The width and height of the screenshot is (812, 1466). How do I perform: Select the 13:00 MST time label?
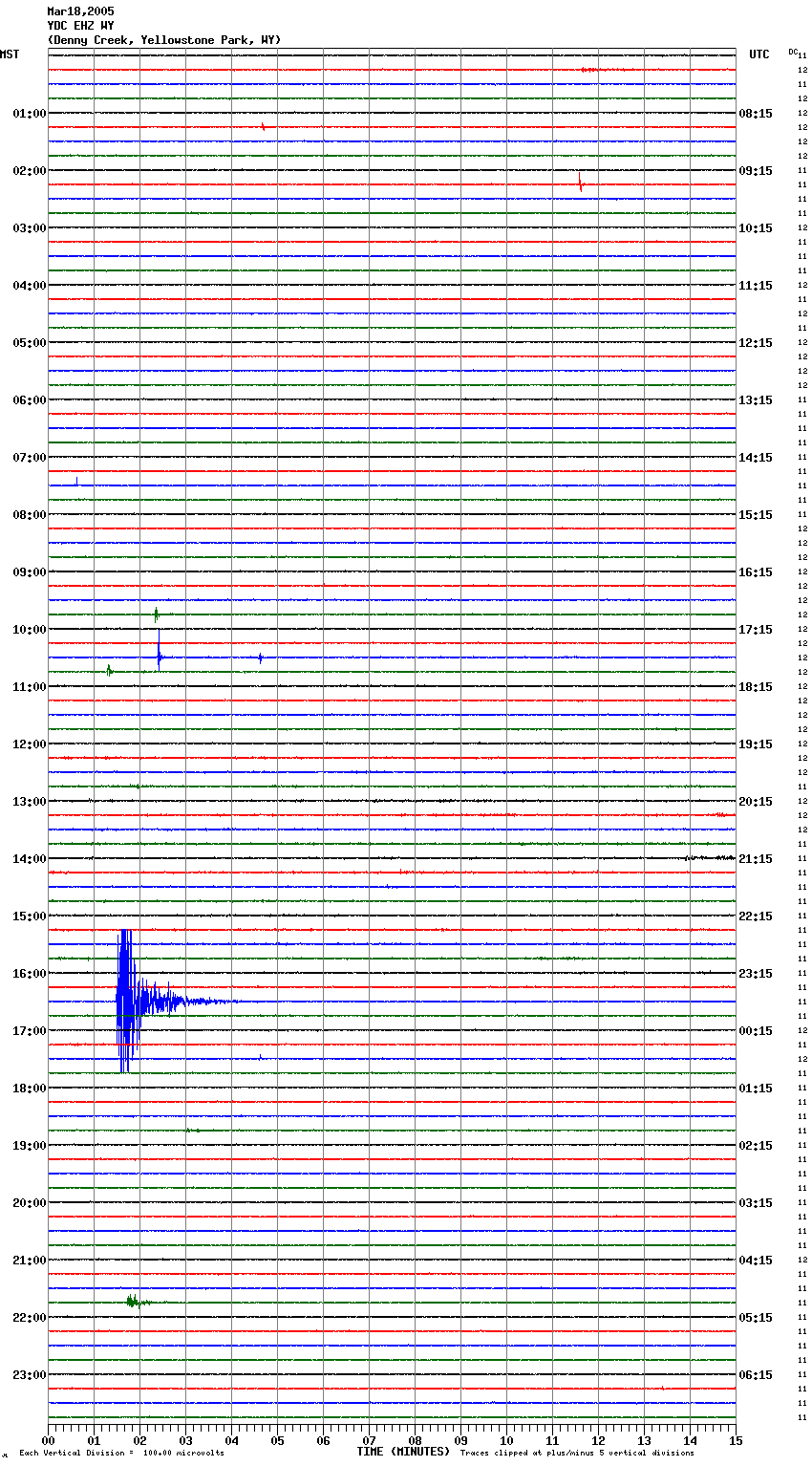tap(30, 802)
